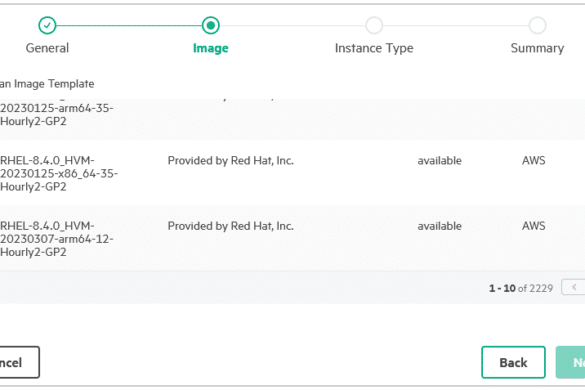Click description of 20230307-arm64-12 image row
Viewport: 585px width, 390px height.
click(x=231, y=226)
